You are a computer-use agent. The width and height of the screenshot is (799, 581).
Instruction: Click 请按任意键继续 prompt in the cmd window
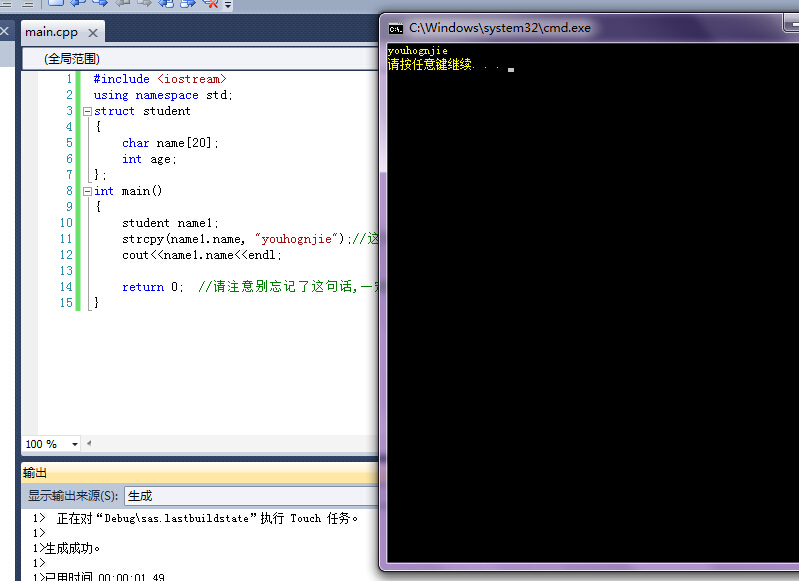443,65
